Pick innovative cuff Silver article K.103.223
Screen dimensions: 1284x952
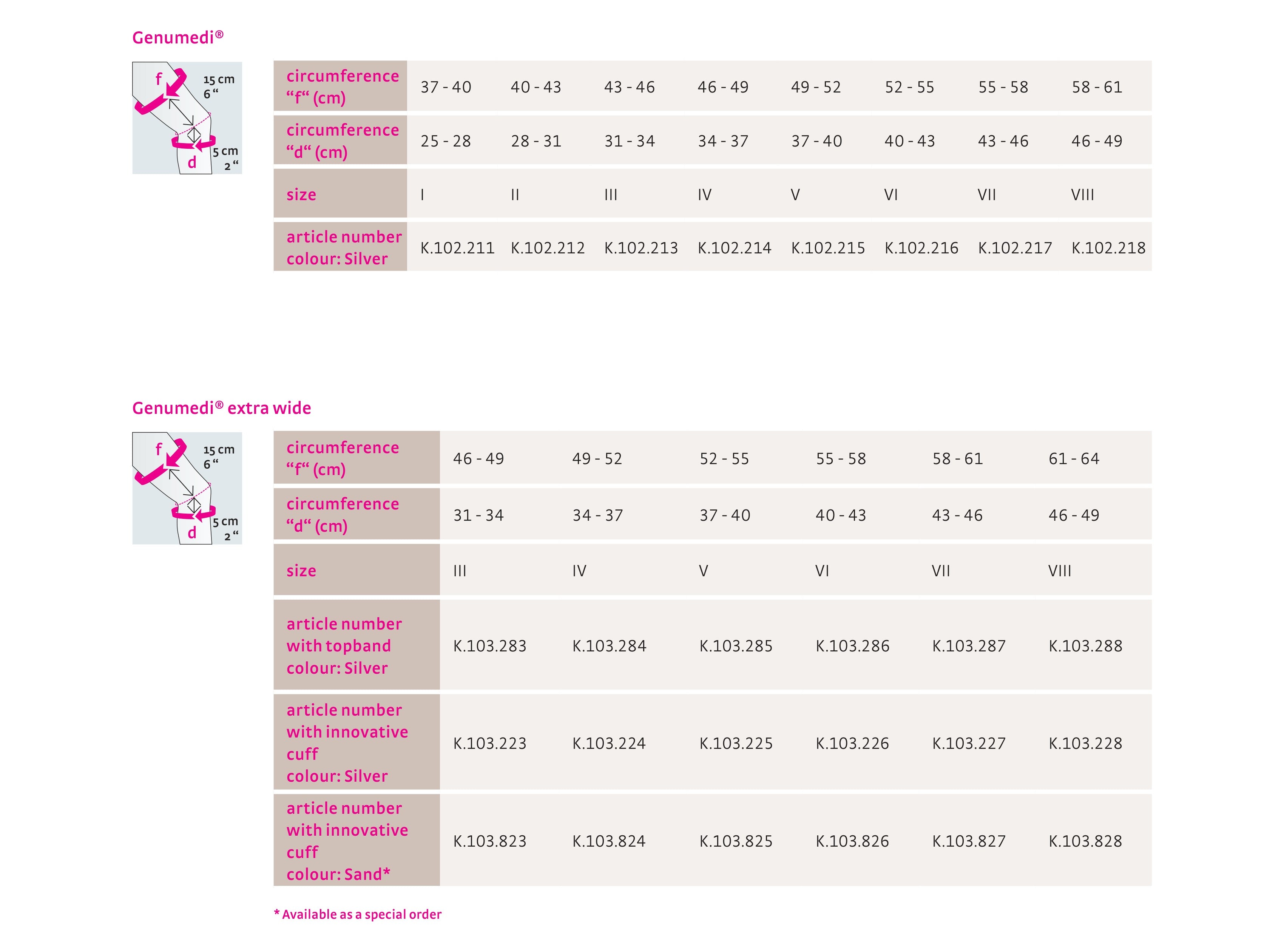click(490, 744)
